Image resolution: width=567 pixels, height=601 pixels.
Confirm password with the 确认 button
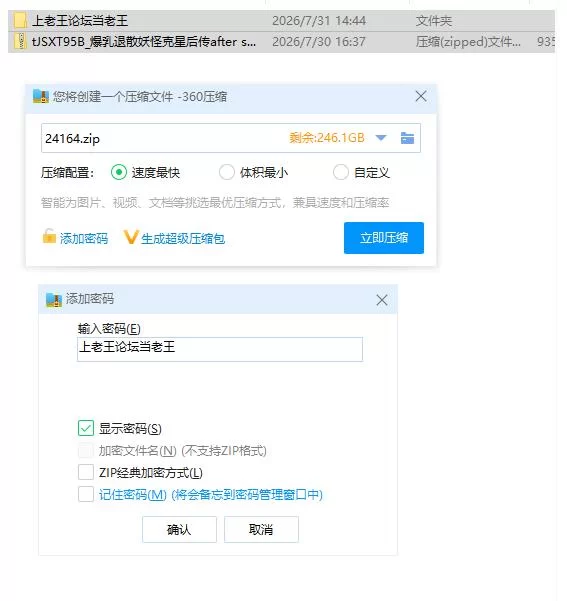pos(179,529)
